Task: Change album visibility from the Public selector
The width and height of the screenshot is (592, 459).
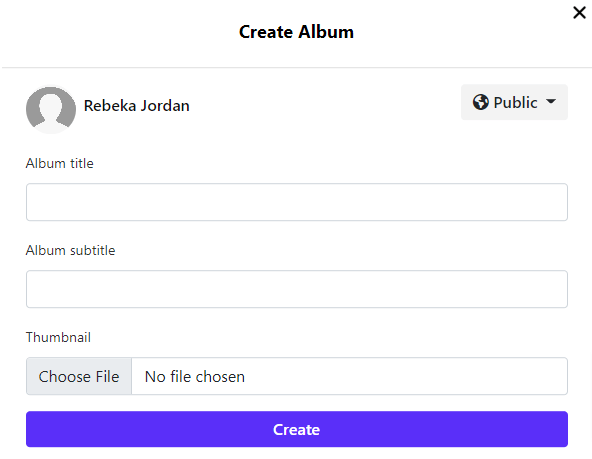Action: click(x=514, y=102)
